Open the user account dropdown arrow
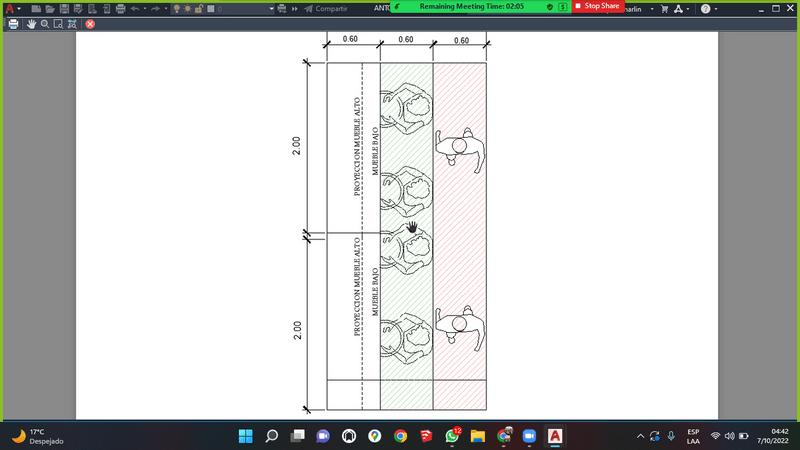This screenshot has height=450, width=800. (x=652, y=9)
